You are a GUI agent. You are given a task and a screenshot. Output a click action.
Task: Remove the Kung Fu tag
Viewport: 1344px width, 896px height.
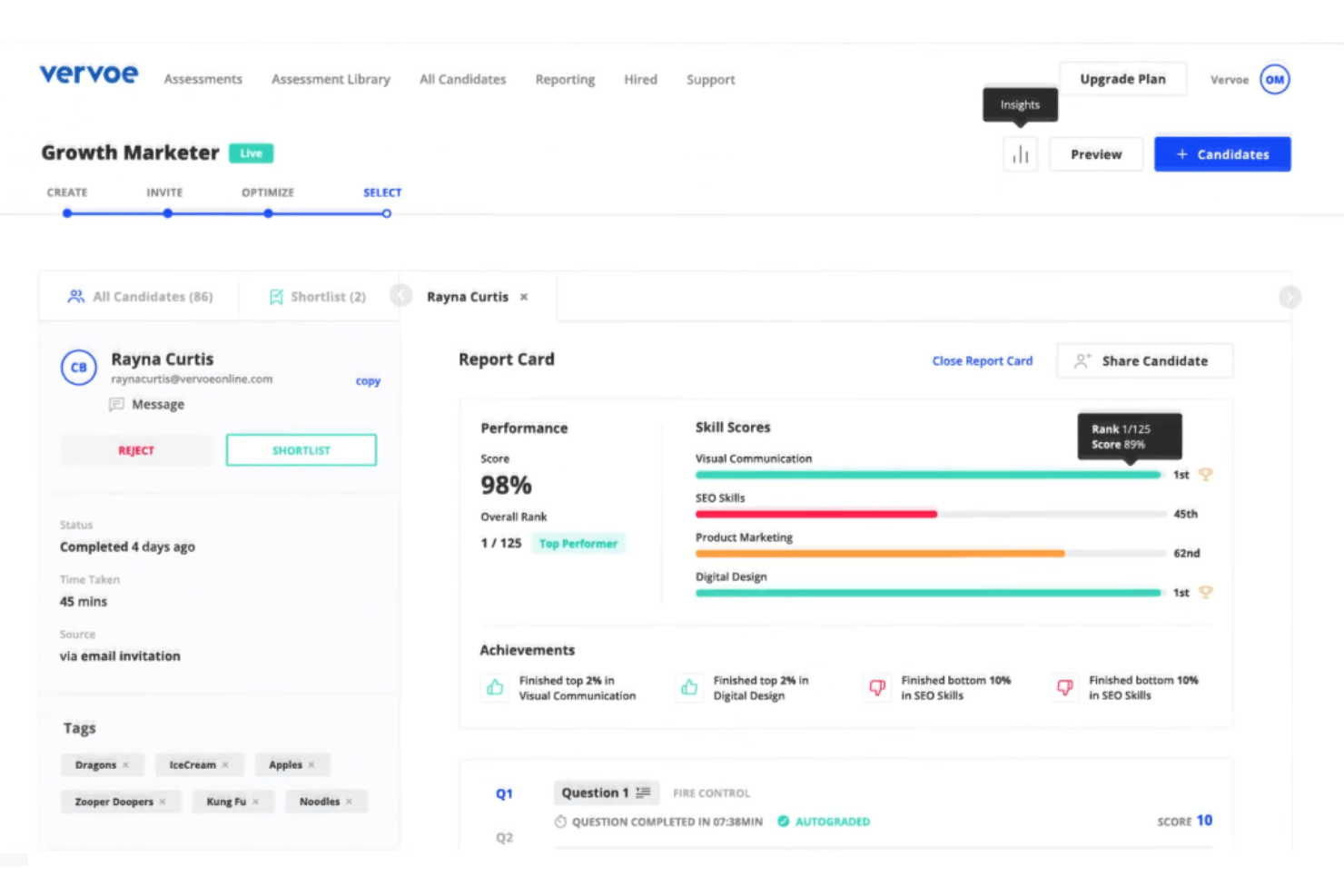(256, 802)
